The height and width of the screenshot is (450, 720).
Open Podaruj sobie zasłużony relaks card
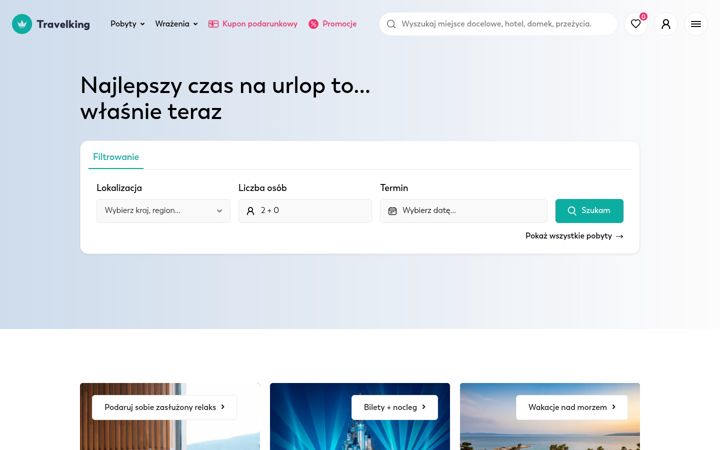(x=164, y=407)
